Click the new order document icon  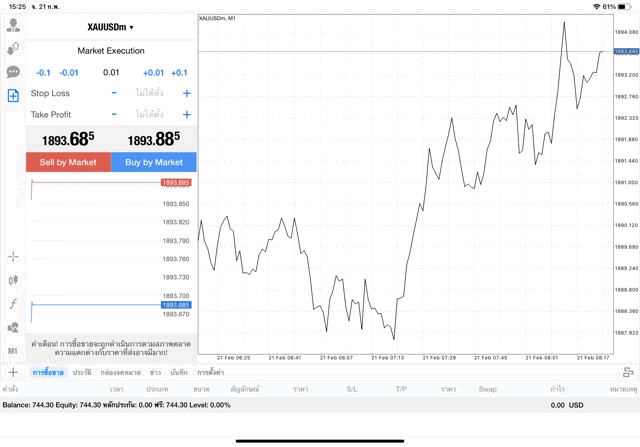tap(13, 96)
